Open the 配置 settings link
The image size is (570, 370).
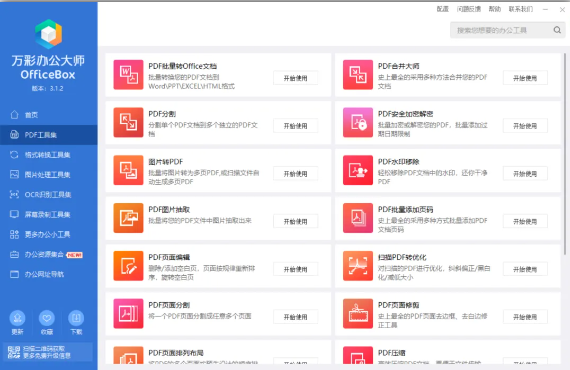pos(442,9)
